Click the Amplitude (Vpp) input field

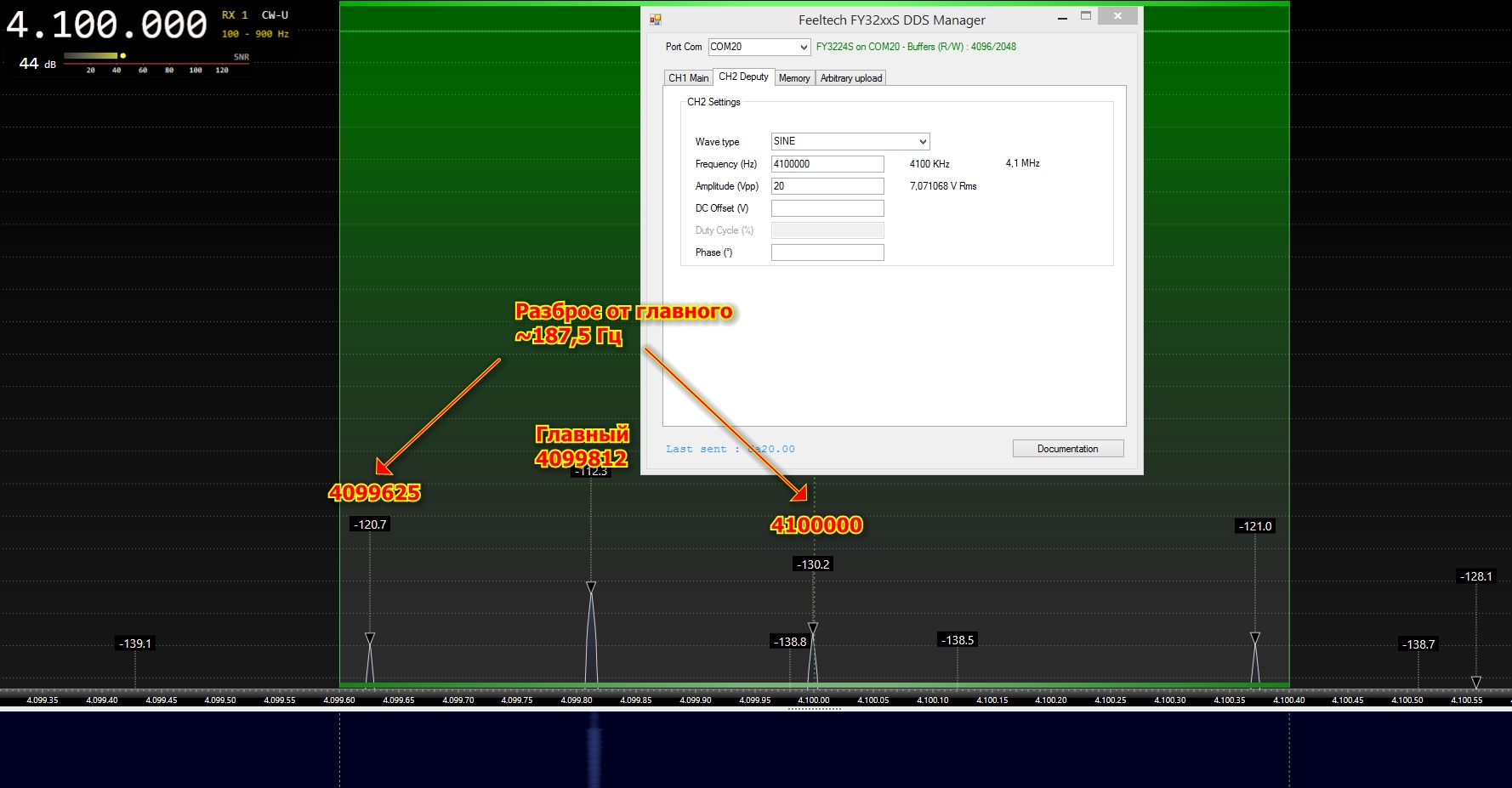[x=827, y=186]
